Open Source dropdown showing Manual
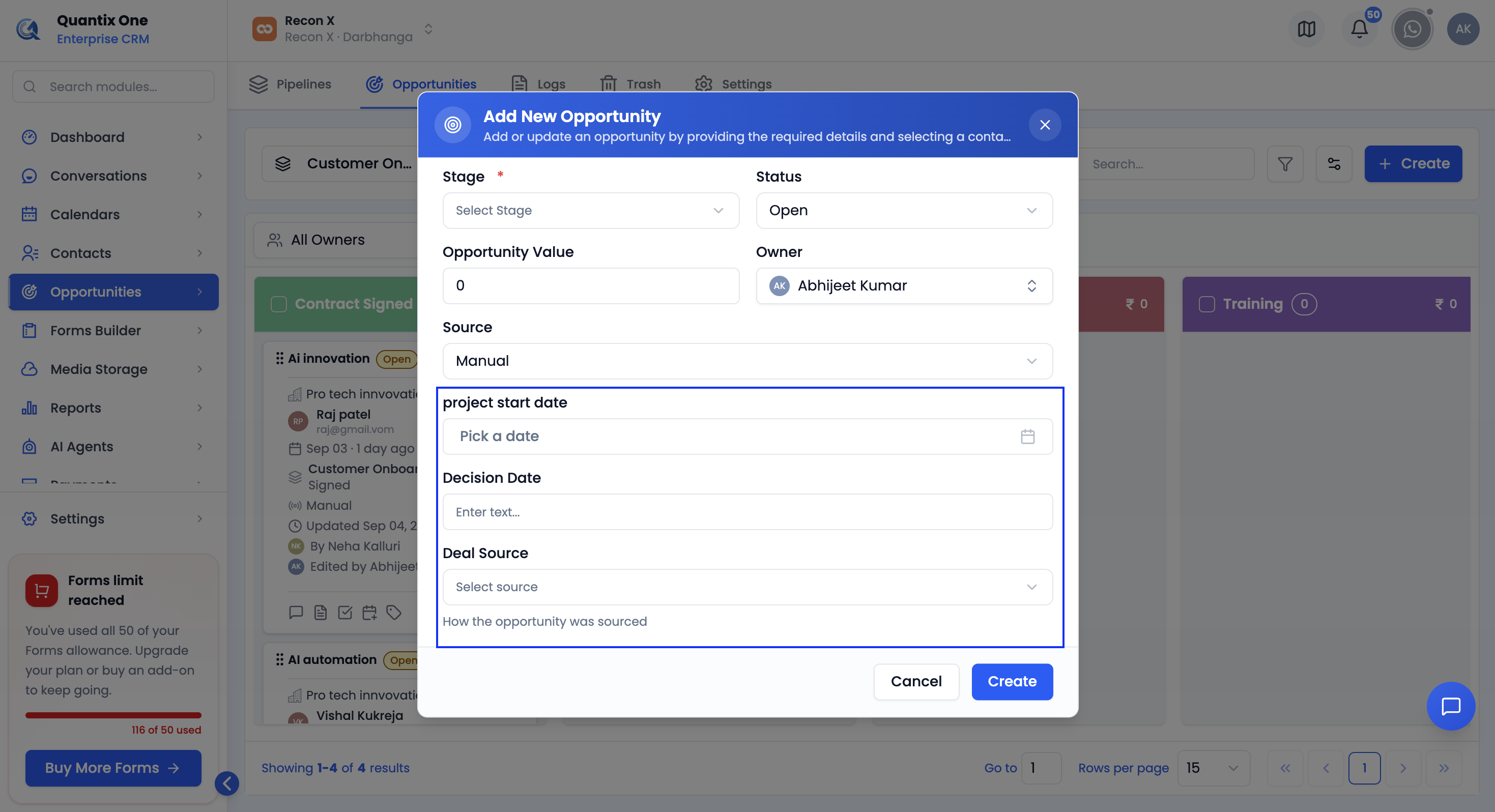The height and width of the screenshot is (812, 1495). pyautogui.click(x=747, y=360)
